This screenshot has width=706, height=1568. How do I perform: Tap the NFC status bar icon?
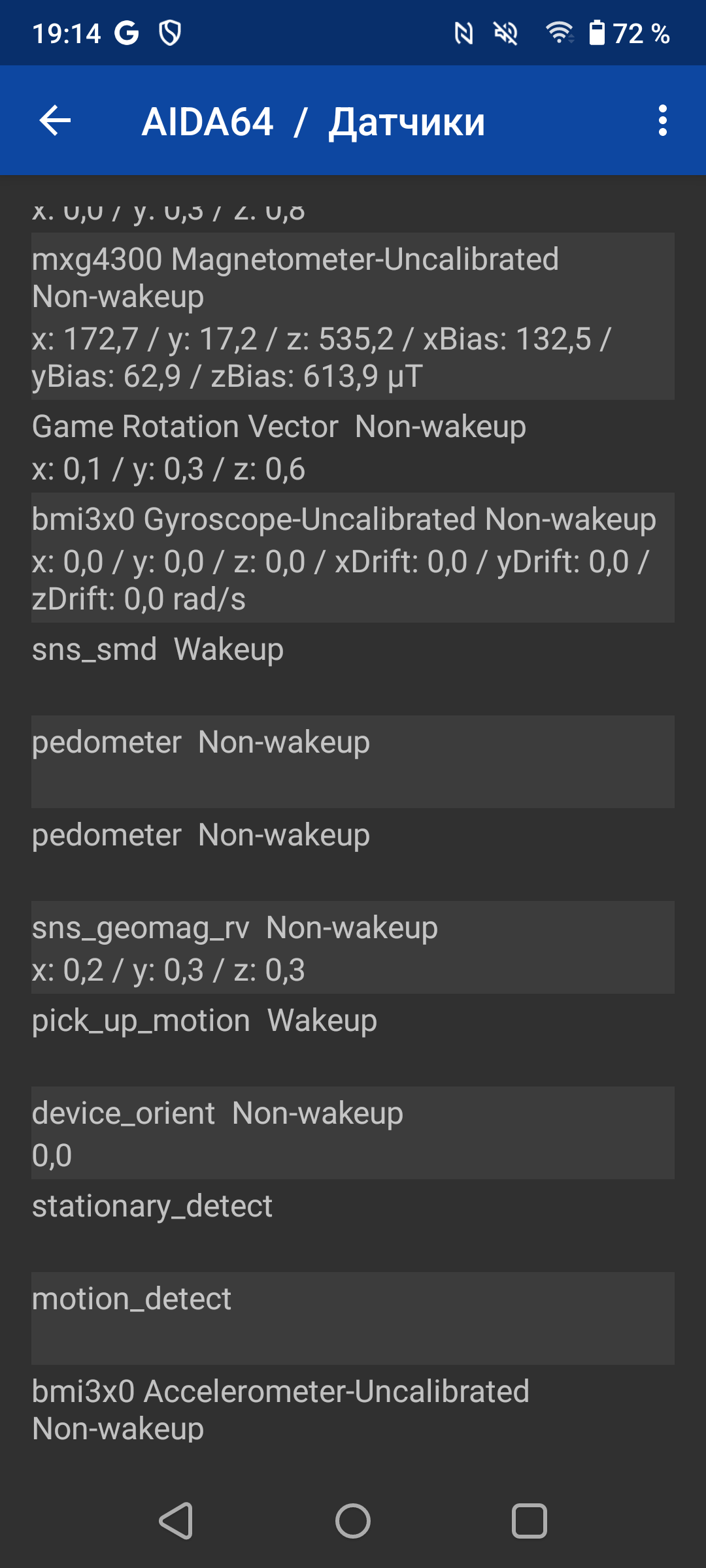[463, 33]
